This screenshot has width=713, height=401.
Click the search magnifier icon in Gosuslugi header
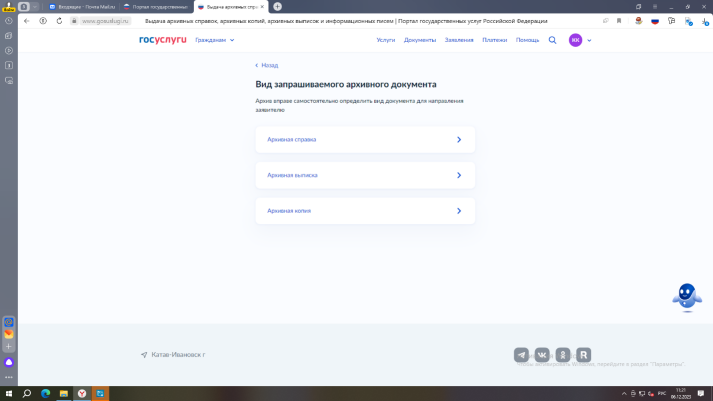pyautogui.click(x=552, y=40)
